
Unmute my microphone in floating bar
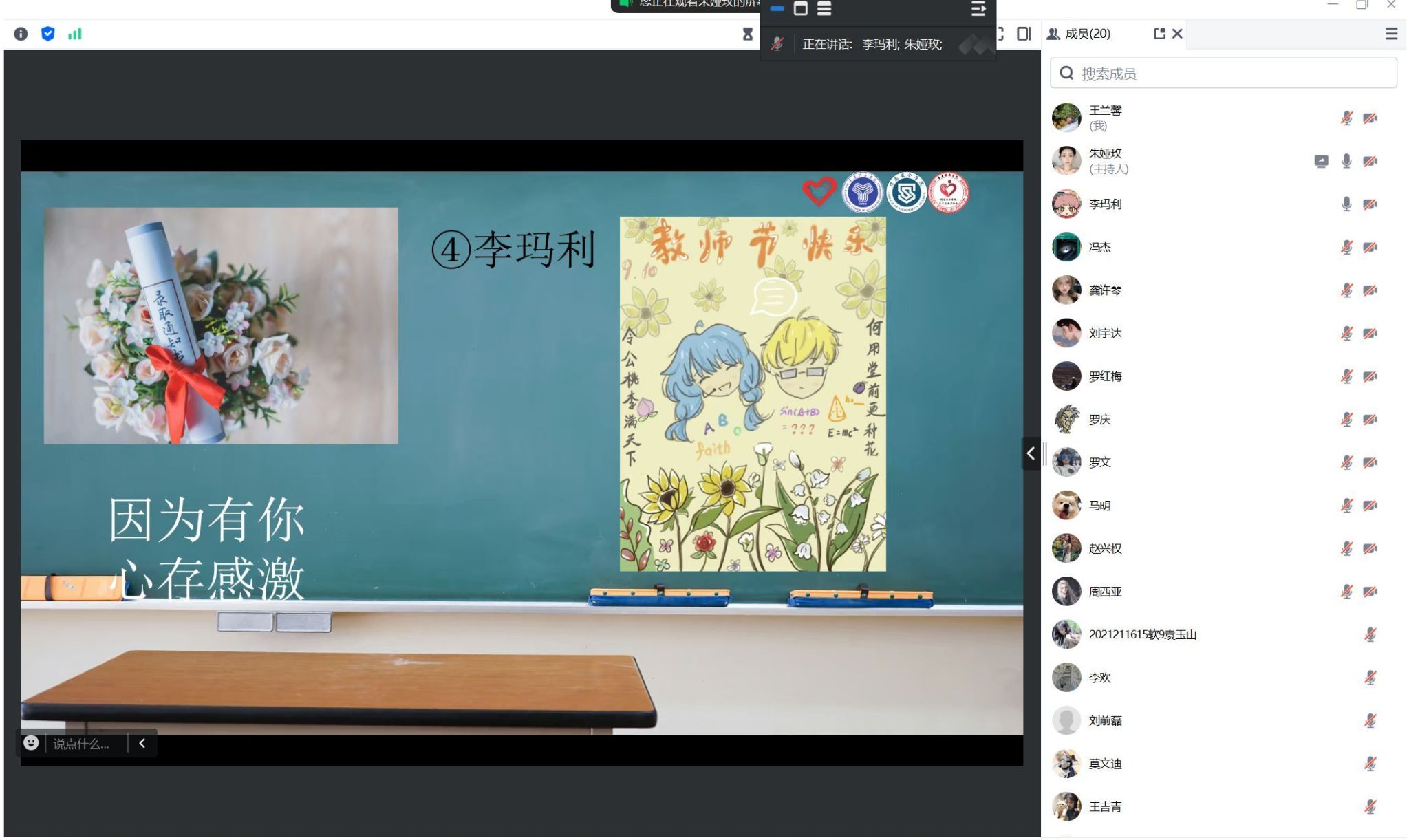pyautogui.click(x=777, y=44)
